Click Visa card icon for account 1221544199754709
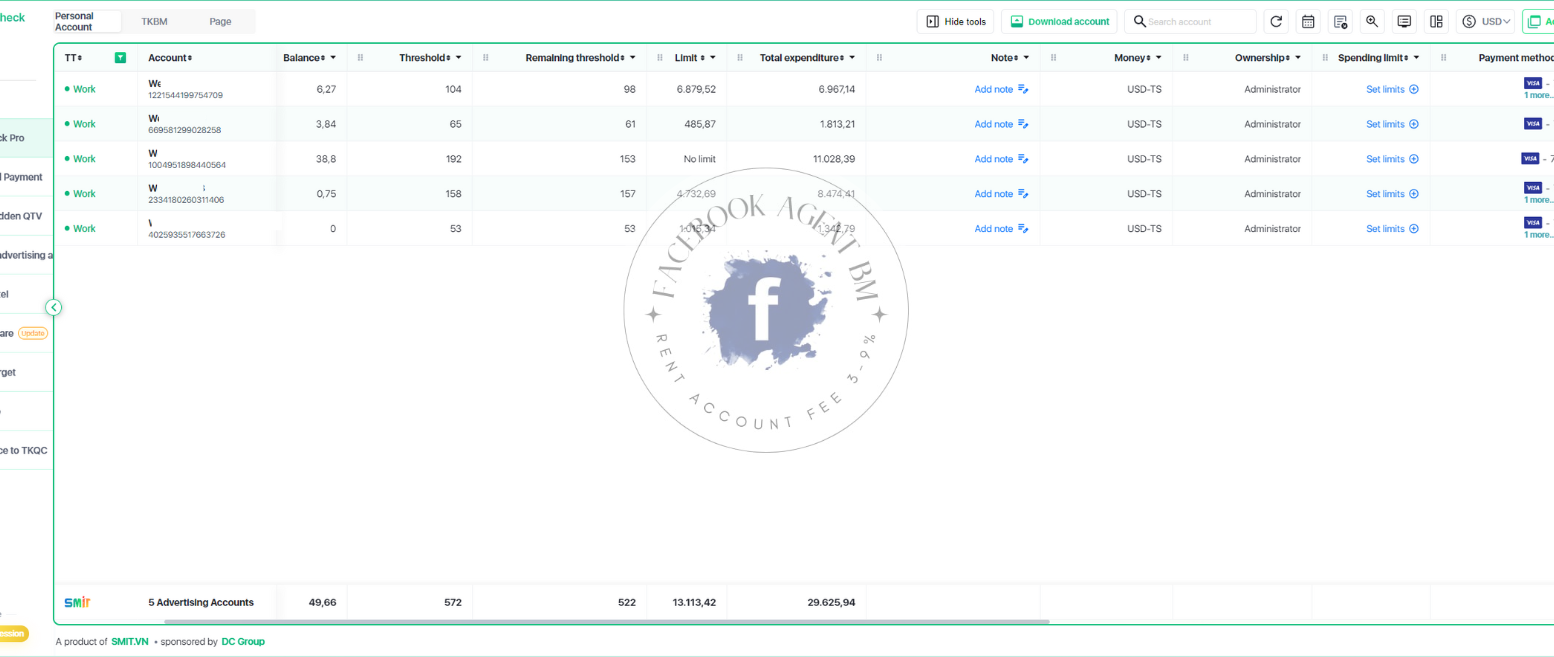The height and width of the screenshot is (657, 1554). click(1533, 83)
